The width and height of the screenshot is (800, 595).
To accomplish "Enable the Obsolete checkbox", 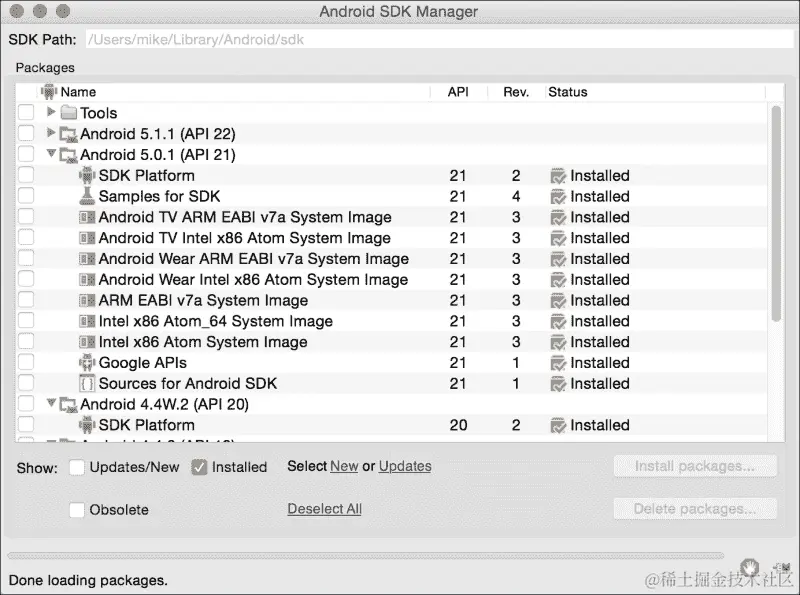I will (x=77, y=510).
